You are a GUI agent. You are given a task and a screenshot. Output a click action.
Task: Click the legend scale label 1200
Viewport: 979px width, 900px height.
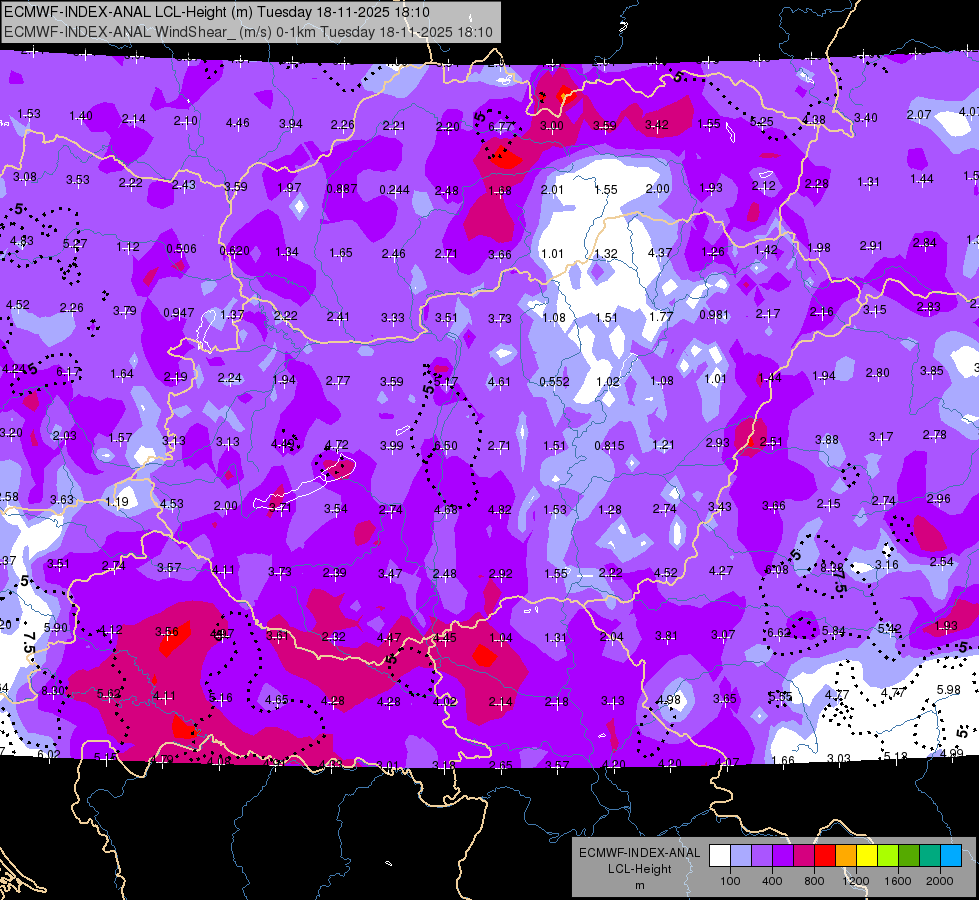(x=855, y=881)
